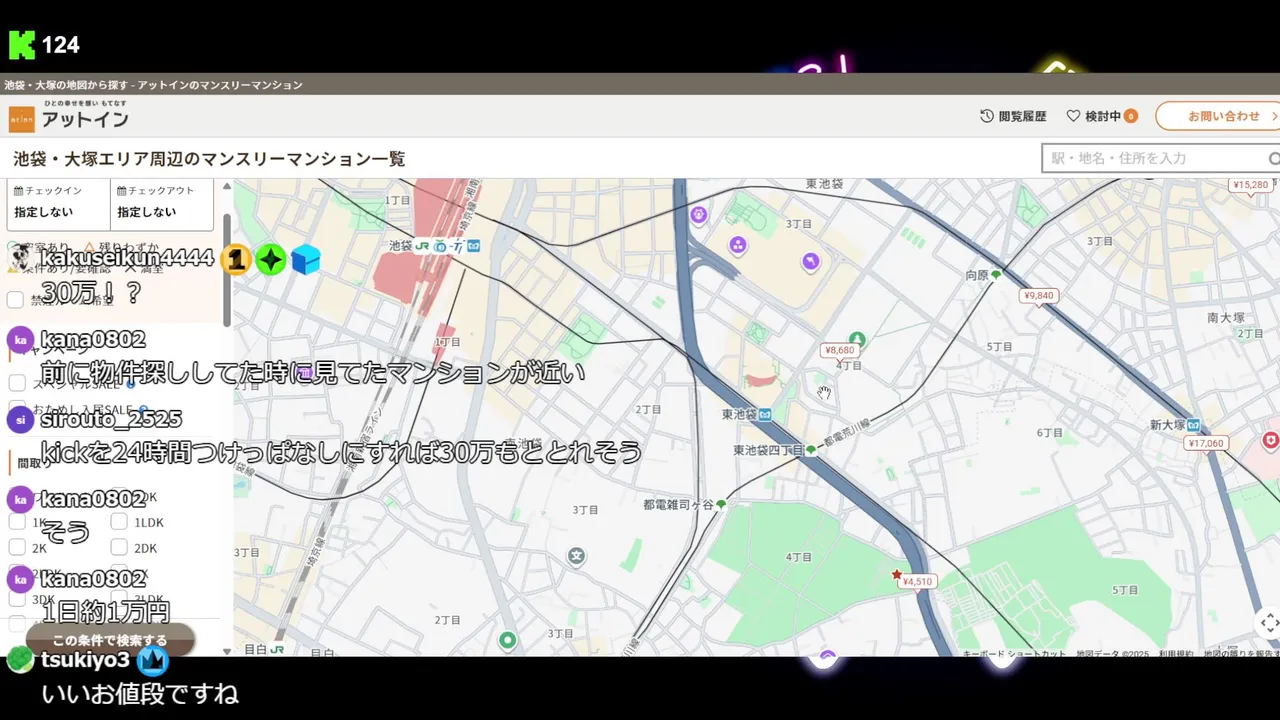Open the 検討中 favorites list
Viewport: 1280px width, 720px height.
pos(1102,116)
